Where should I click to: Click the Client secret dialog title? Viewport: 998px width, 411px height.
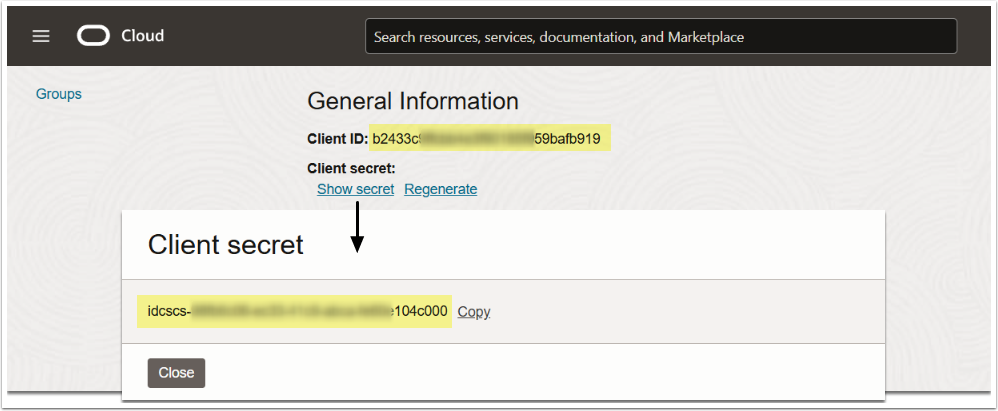click(225, 245)
